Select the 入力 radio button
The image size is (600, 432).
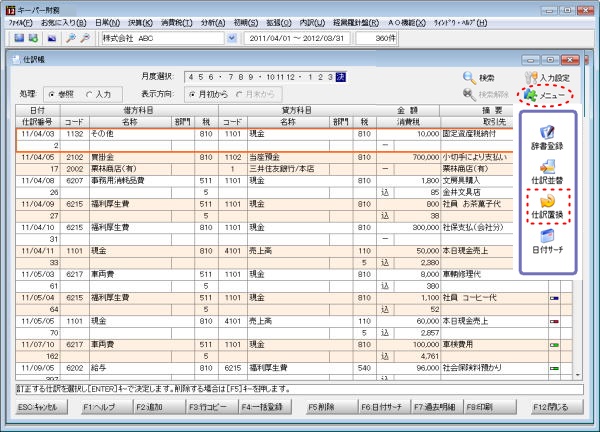point(89,94)
